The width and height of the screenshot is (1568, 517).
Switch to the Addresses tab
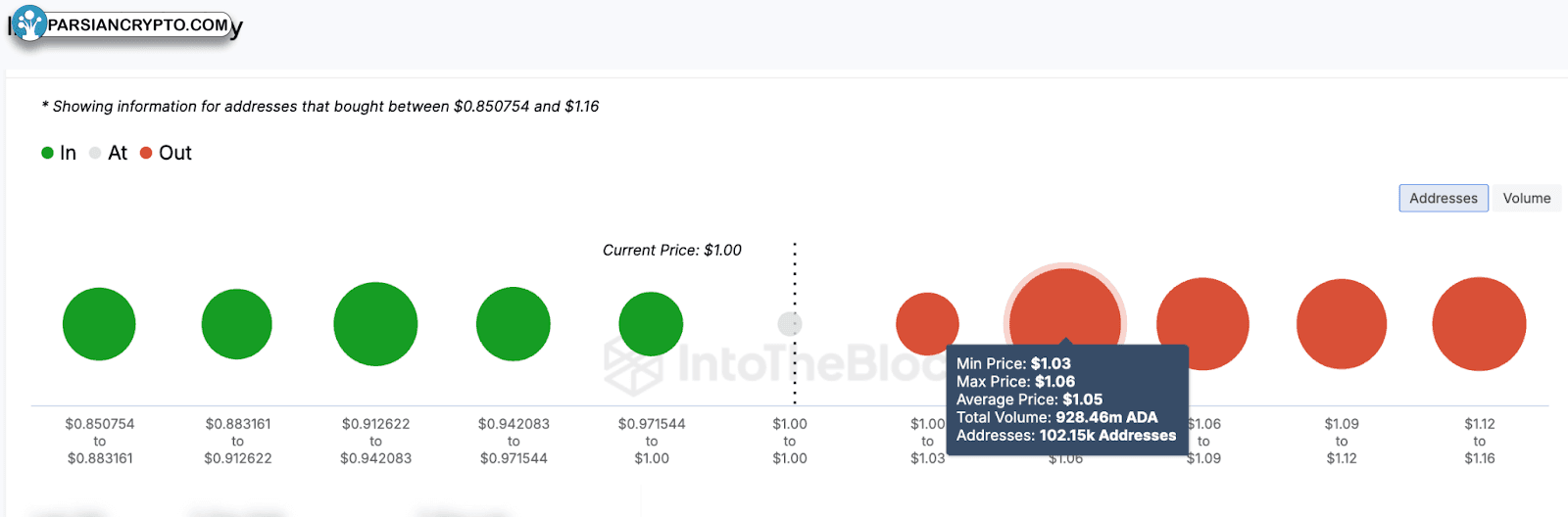pyautogui.click(x=1444, y=198)
